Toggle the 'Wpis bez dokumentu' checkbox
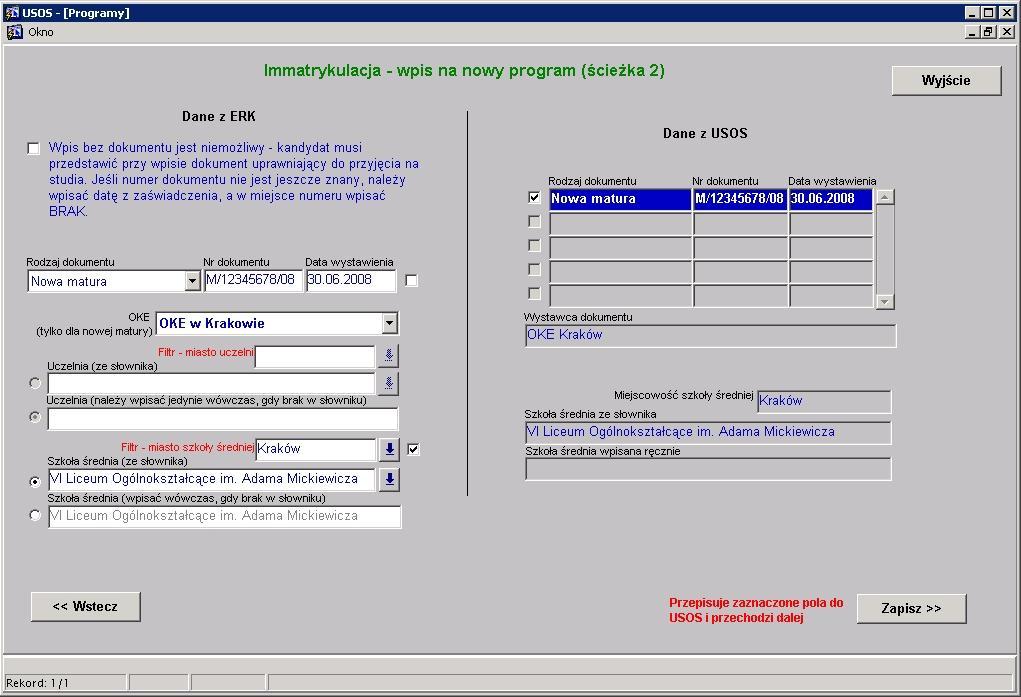This screenshot has width=1021, height=697. pos(33,149)
